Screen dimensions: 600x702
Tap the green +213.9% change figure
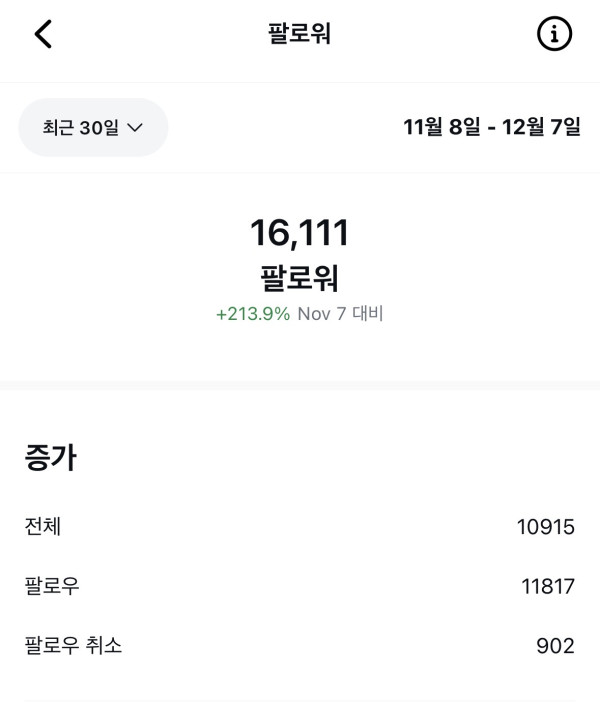click(x=253, y=314)
